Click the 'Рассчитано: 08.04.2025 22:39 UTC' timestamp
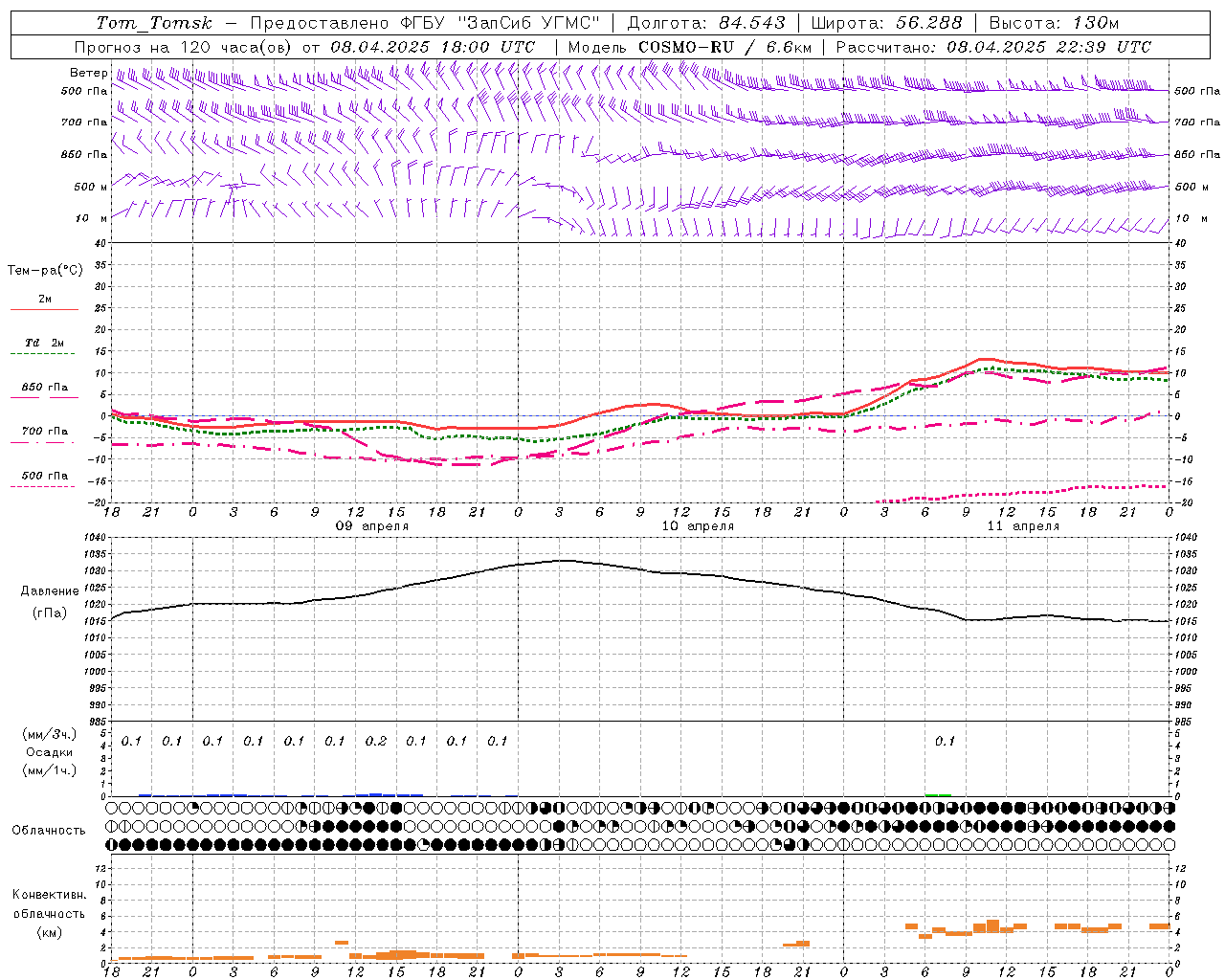 (993, 47)
